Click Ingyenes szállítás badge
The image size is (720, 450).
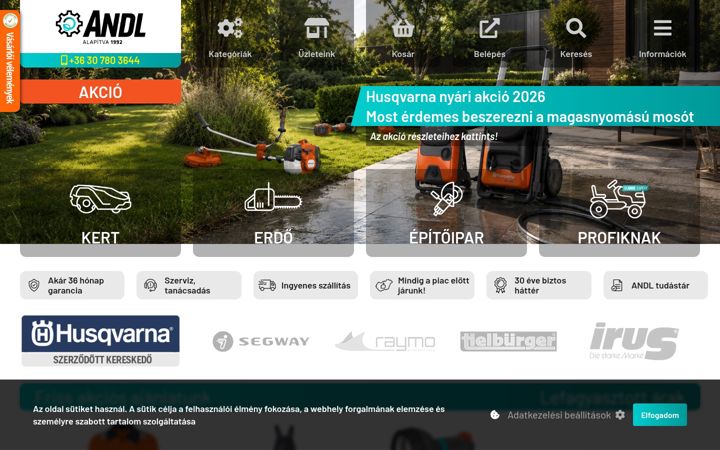(305, 285)
